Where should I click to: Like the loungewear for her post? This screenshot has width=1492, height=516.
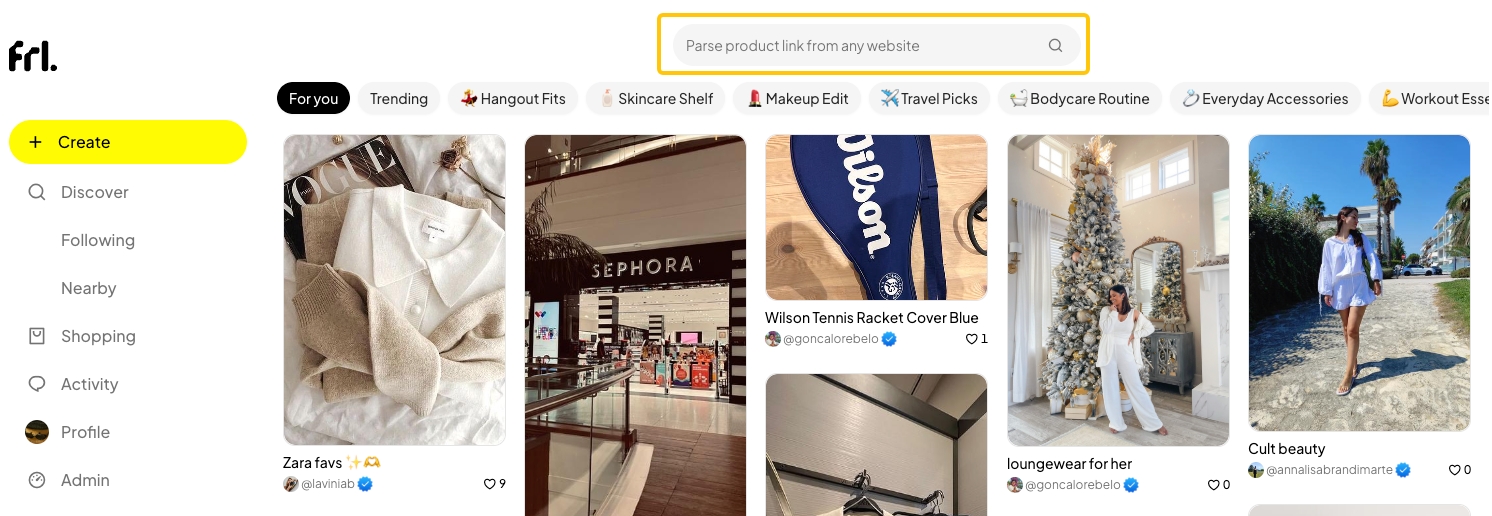[1213, 485]
